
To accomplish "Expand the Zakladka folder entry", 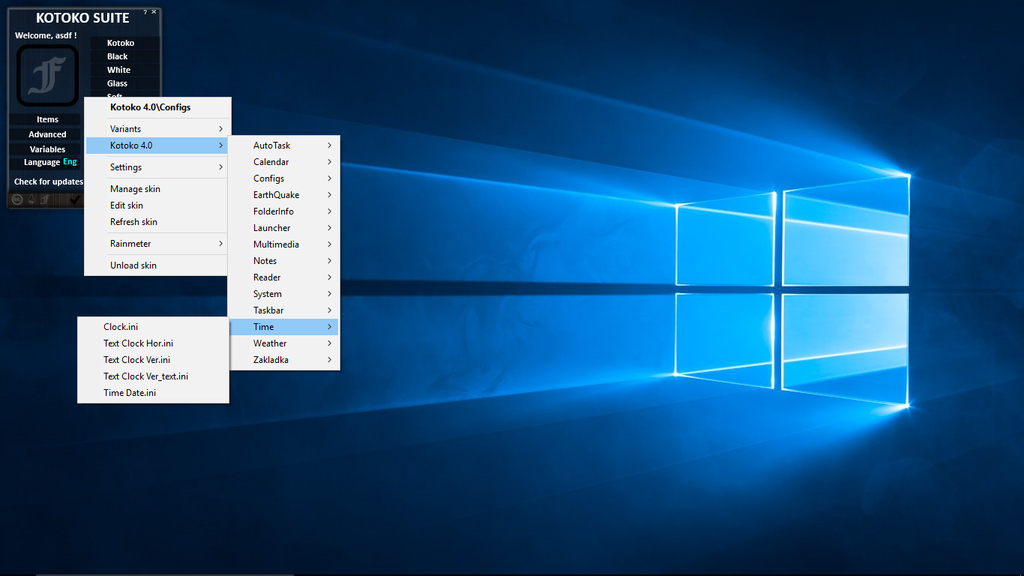I will click(x=284, y=360).
